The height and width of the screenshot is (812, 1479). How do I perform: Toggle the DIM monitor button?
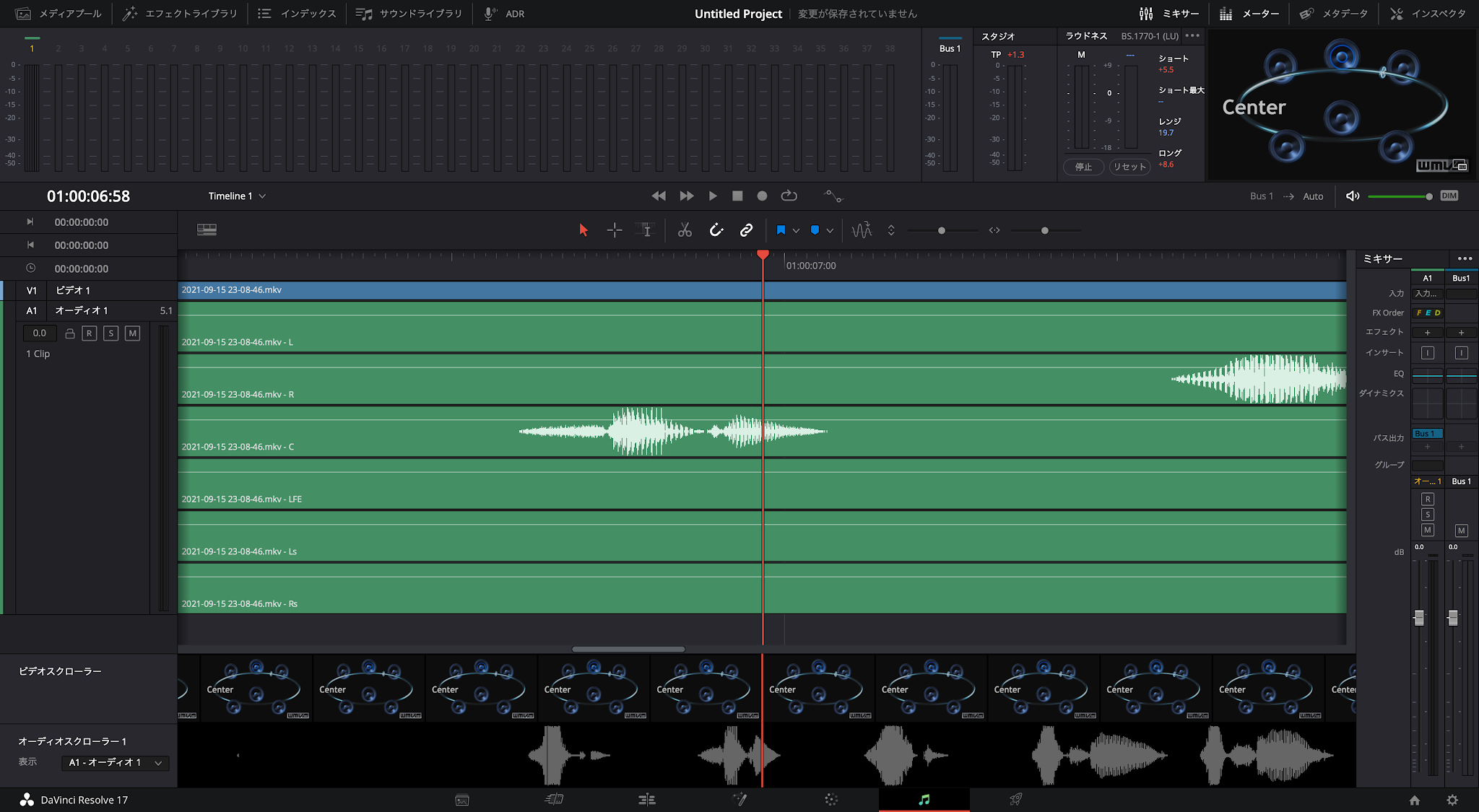(x=1449, y=196)
